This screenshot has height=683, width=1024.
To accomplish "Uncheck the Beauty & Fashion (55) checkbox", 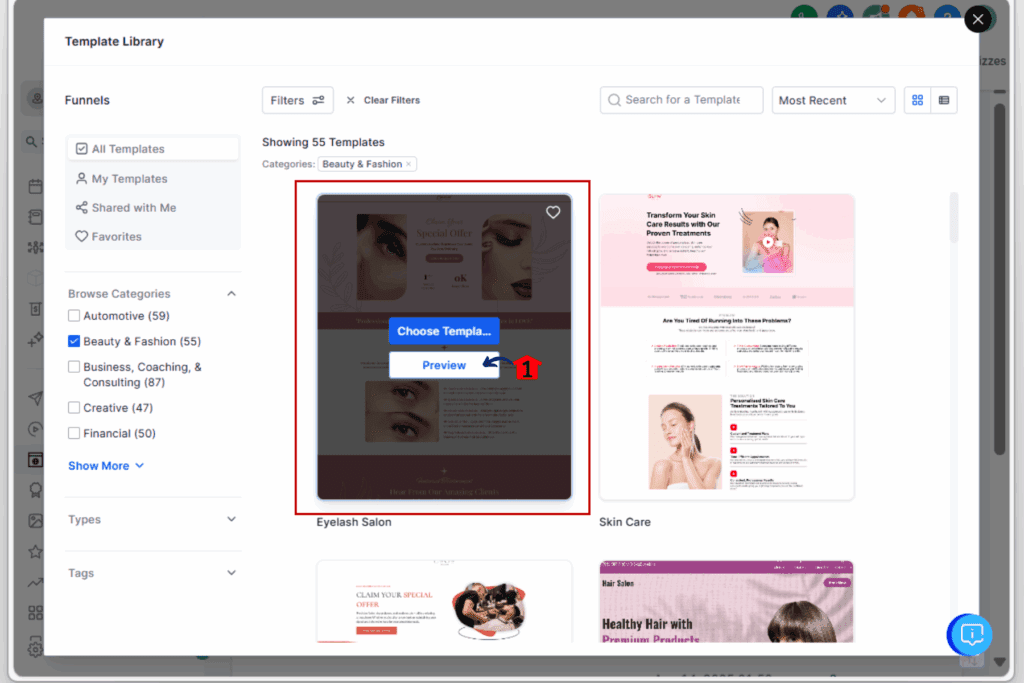I will (x=74, y=341).
